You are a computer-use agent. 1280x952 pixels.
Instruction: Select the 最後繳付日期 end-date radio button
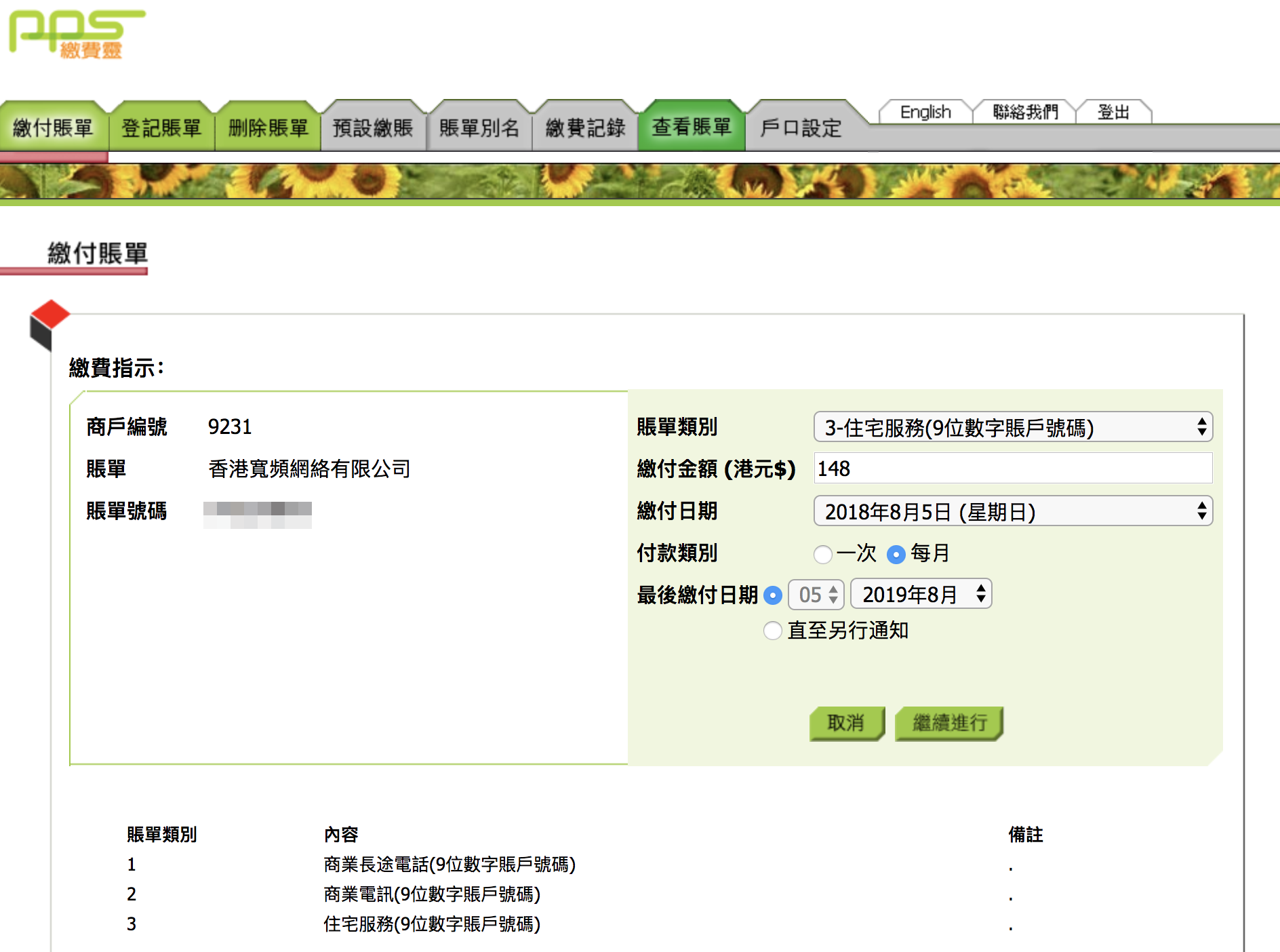tap(773, 595)
